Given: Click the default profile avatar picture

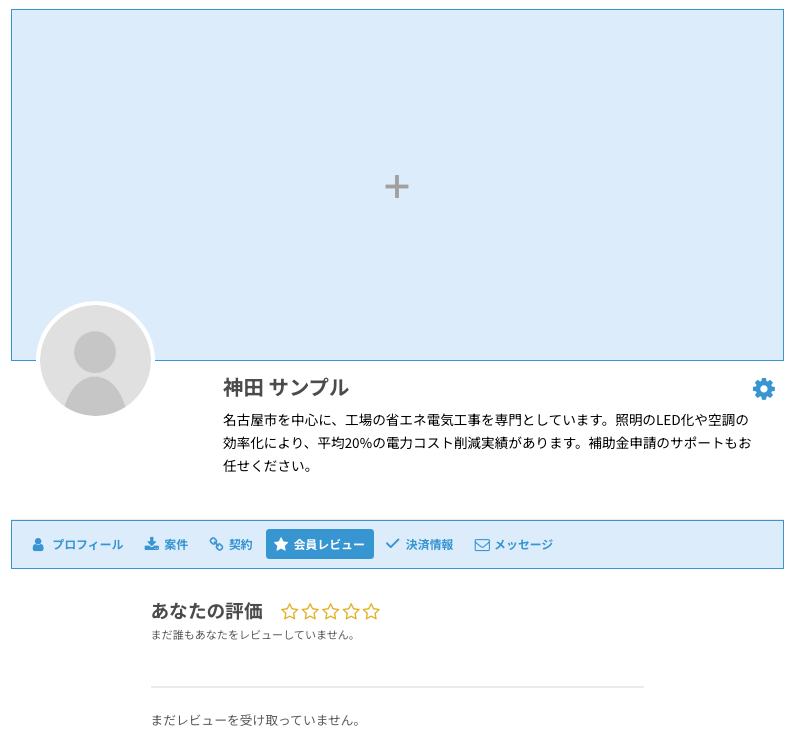Looking at the screenshot, I should point(95,361).
